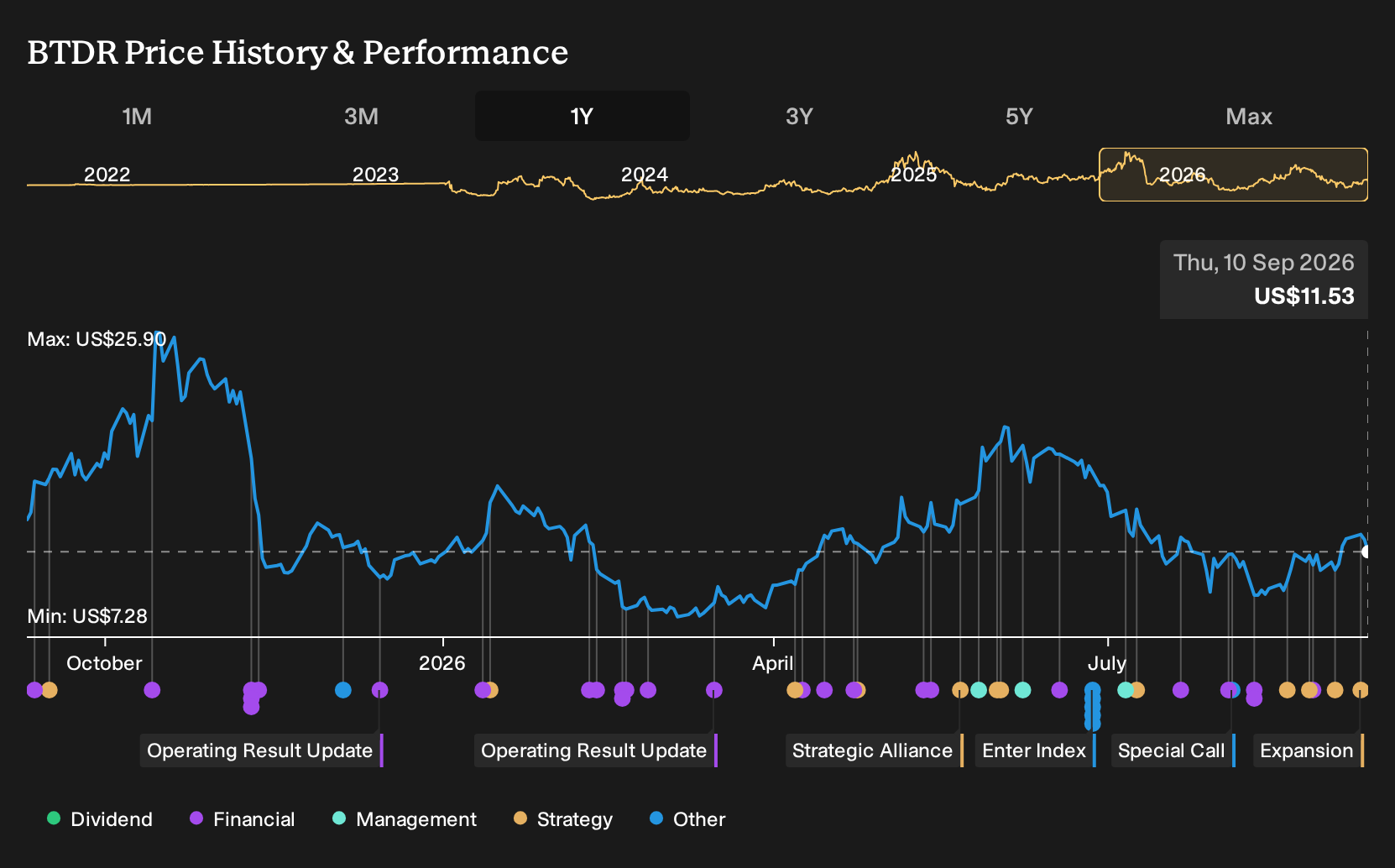Select the purple dot beneath the Max price peak
Viewport: 1395px width, 868px height.
(x=152, y=690)
